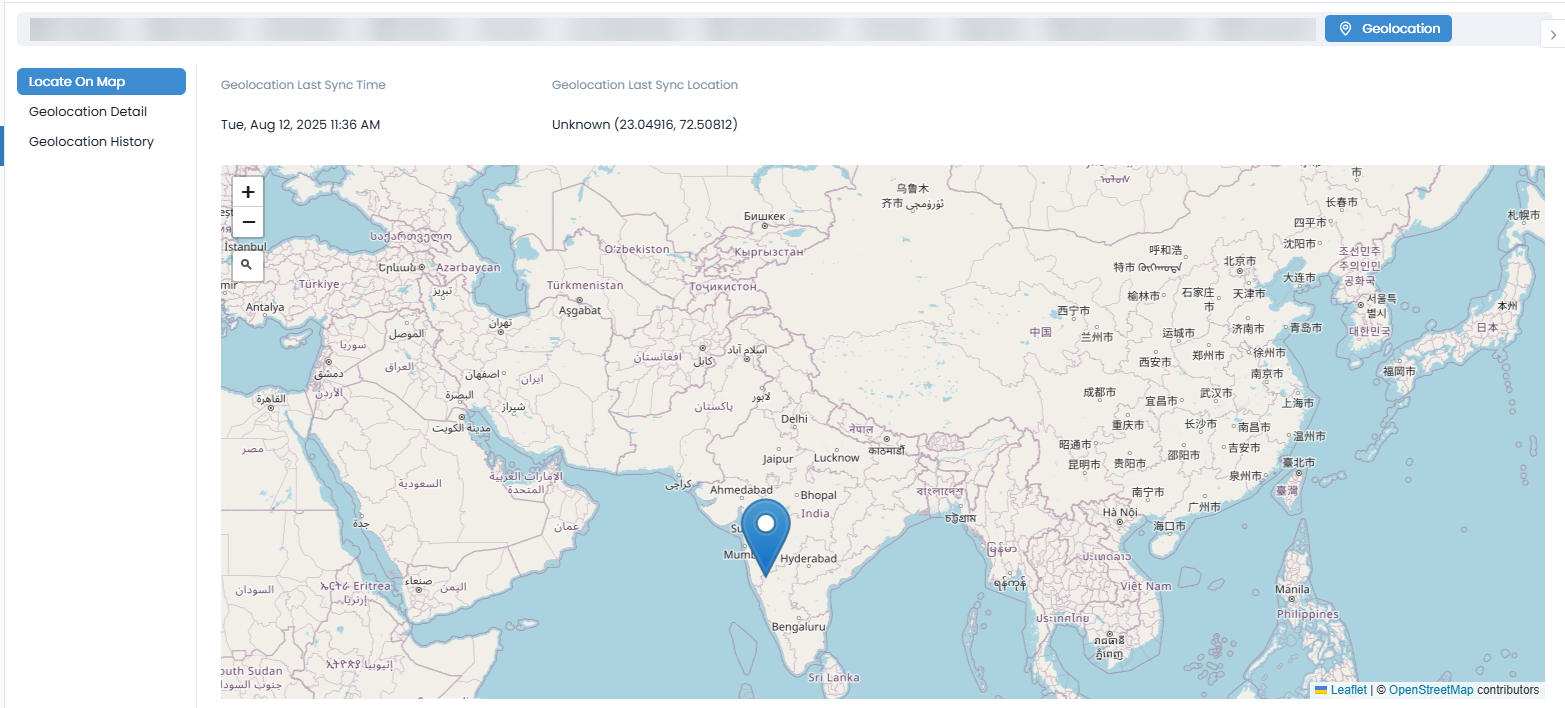The height and width of the screenshot is (708, 1565).
Task: Open the OpenStreetMap contributors link
Action: click(1432, 689)
